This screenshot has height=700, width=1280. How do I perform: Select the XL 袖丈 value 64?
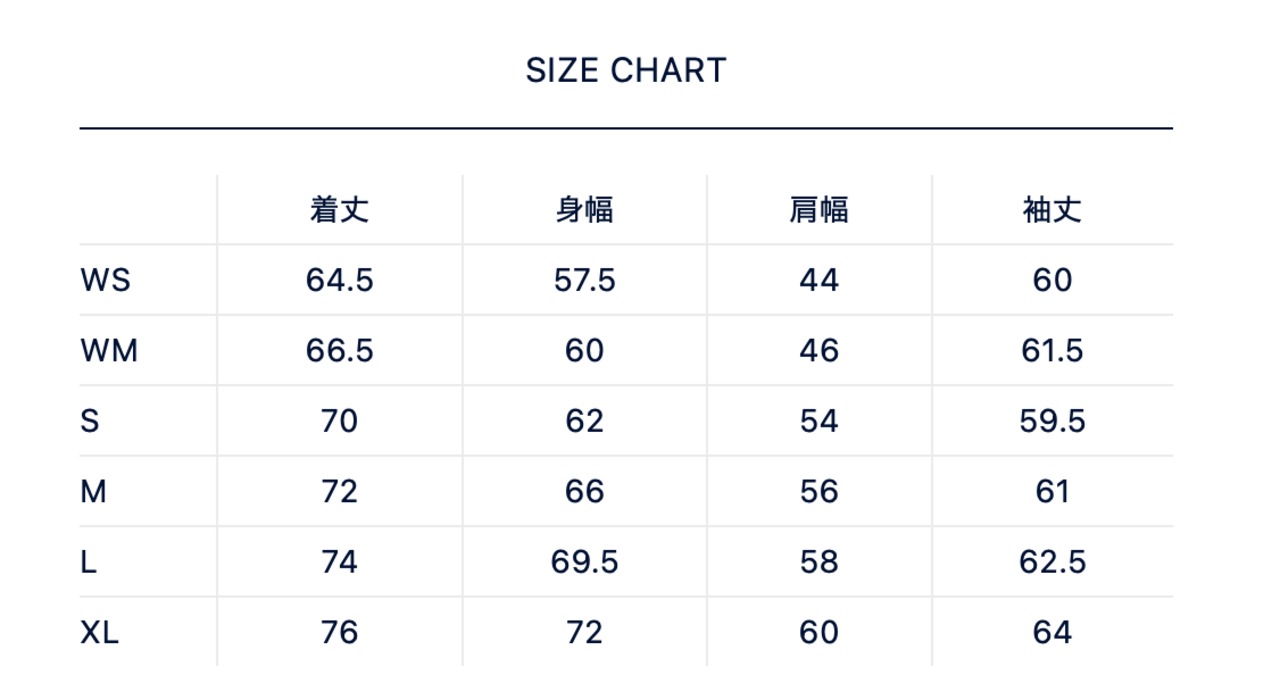tap(1052, 633)
